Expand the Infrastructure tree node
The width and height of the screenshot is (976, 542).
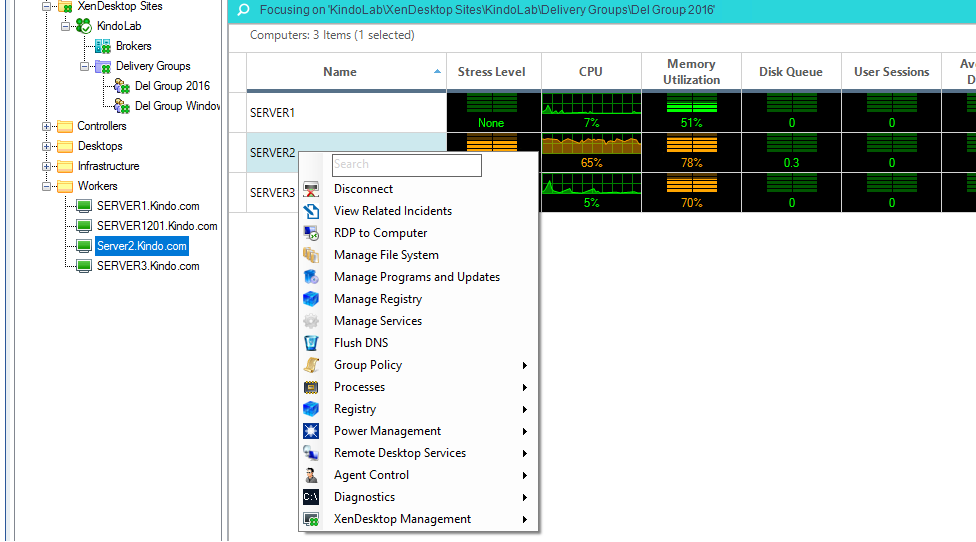click(46, 166)
